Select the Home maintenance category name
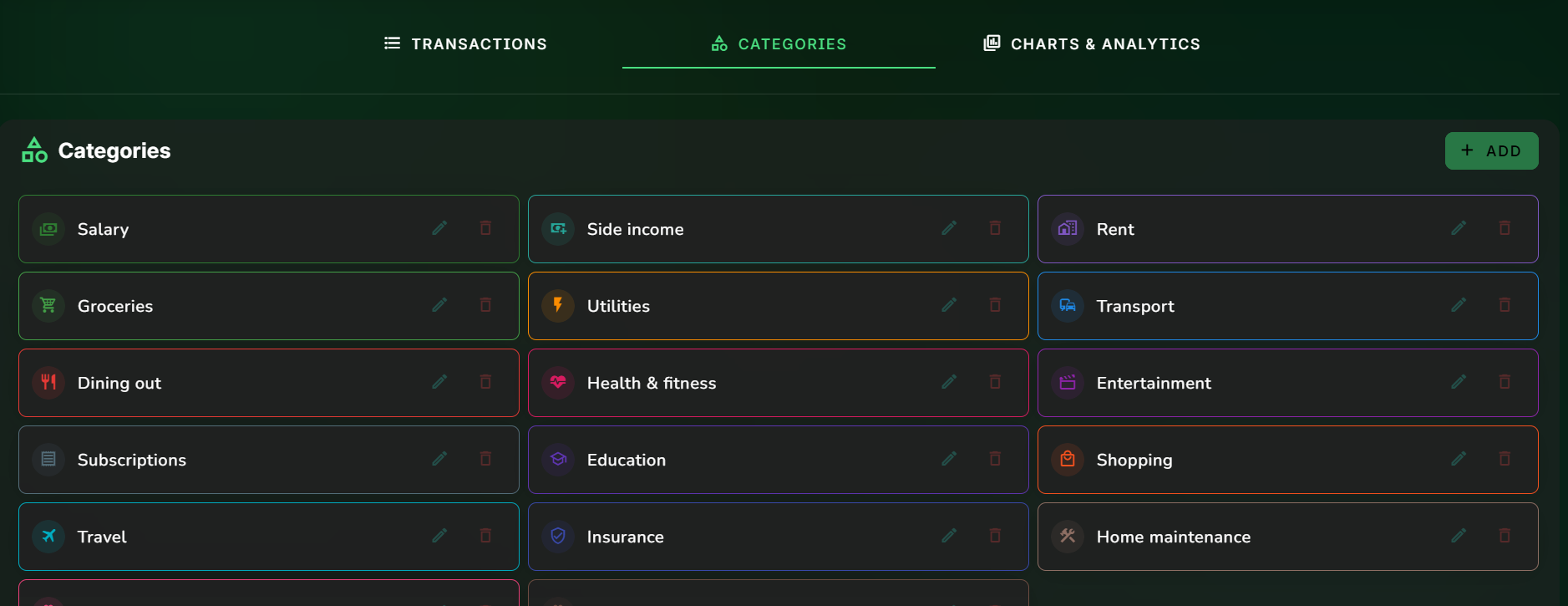The height and width of the screenshot is (606, 1568). point(1174,537)
